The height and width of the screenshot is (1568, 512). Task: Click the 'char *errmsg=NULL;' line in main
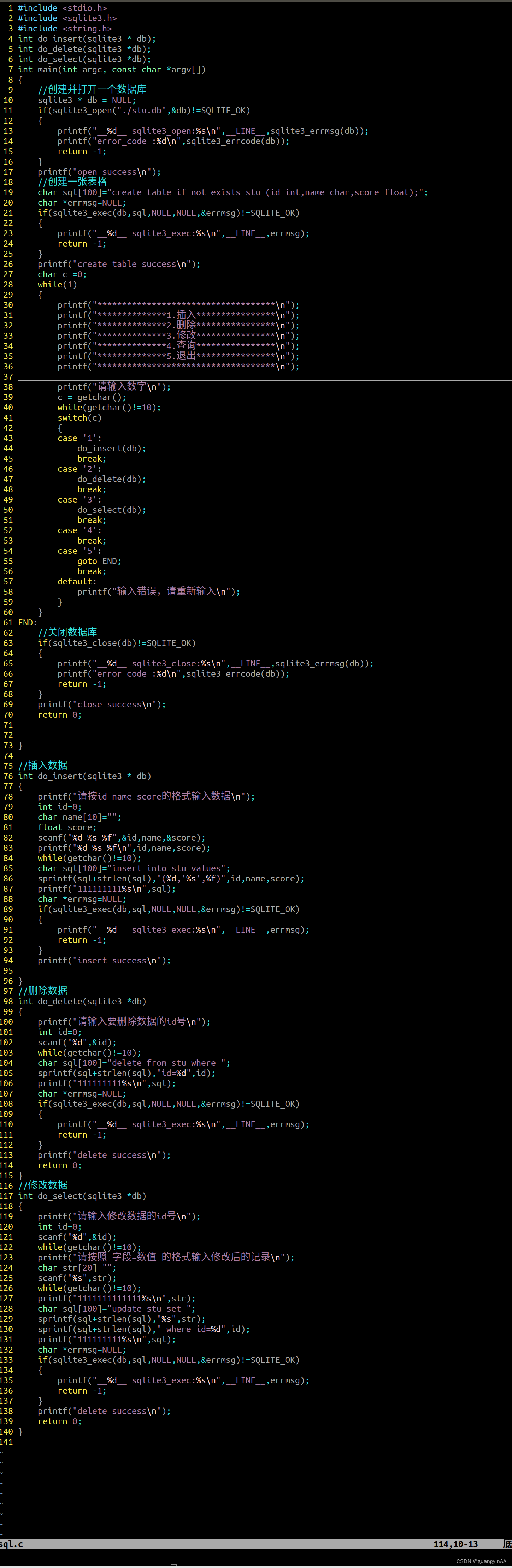coord(82,203)
